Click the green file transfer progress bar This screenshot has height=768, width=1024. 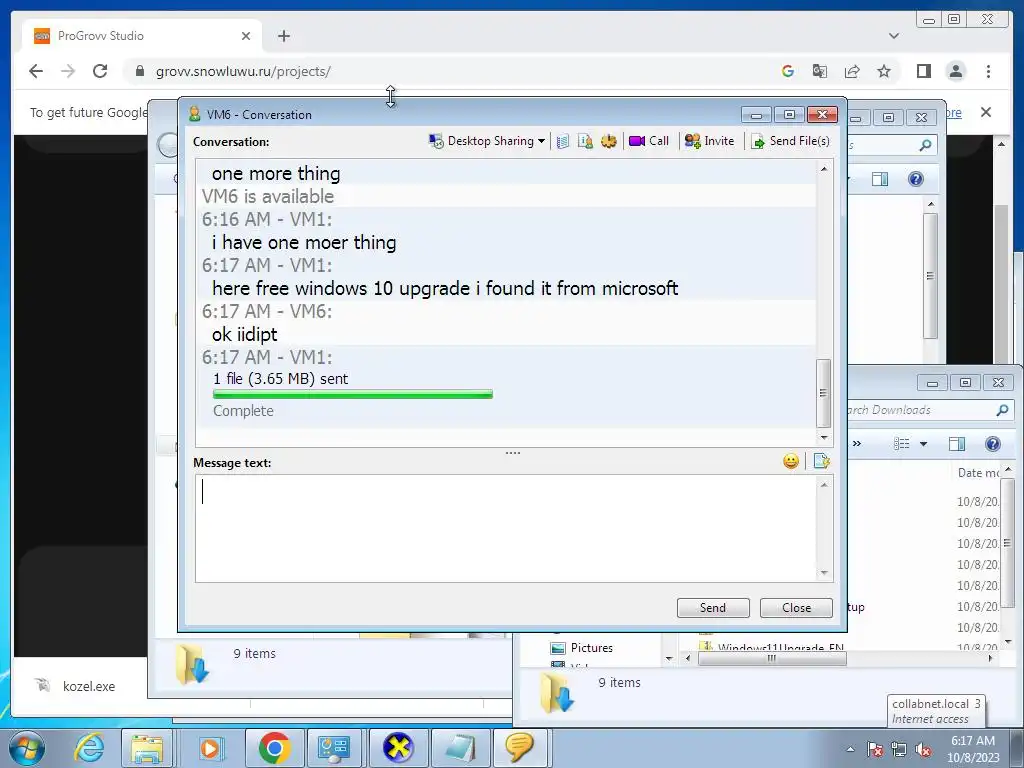tap(353, 394)
